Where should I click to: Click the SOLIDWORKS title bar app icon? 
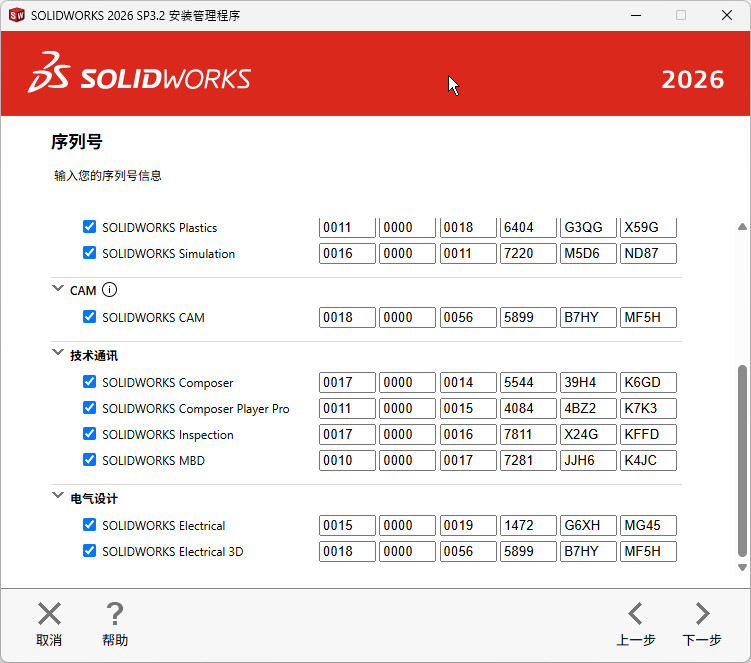pos(17,15)
